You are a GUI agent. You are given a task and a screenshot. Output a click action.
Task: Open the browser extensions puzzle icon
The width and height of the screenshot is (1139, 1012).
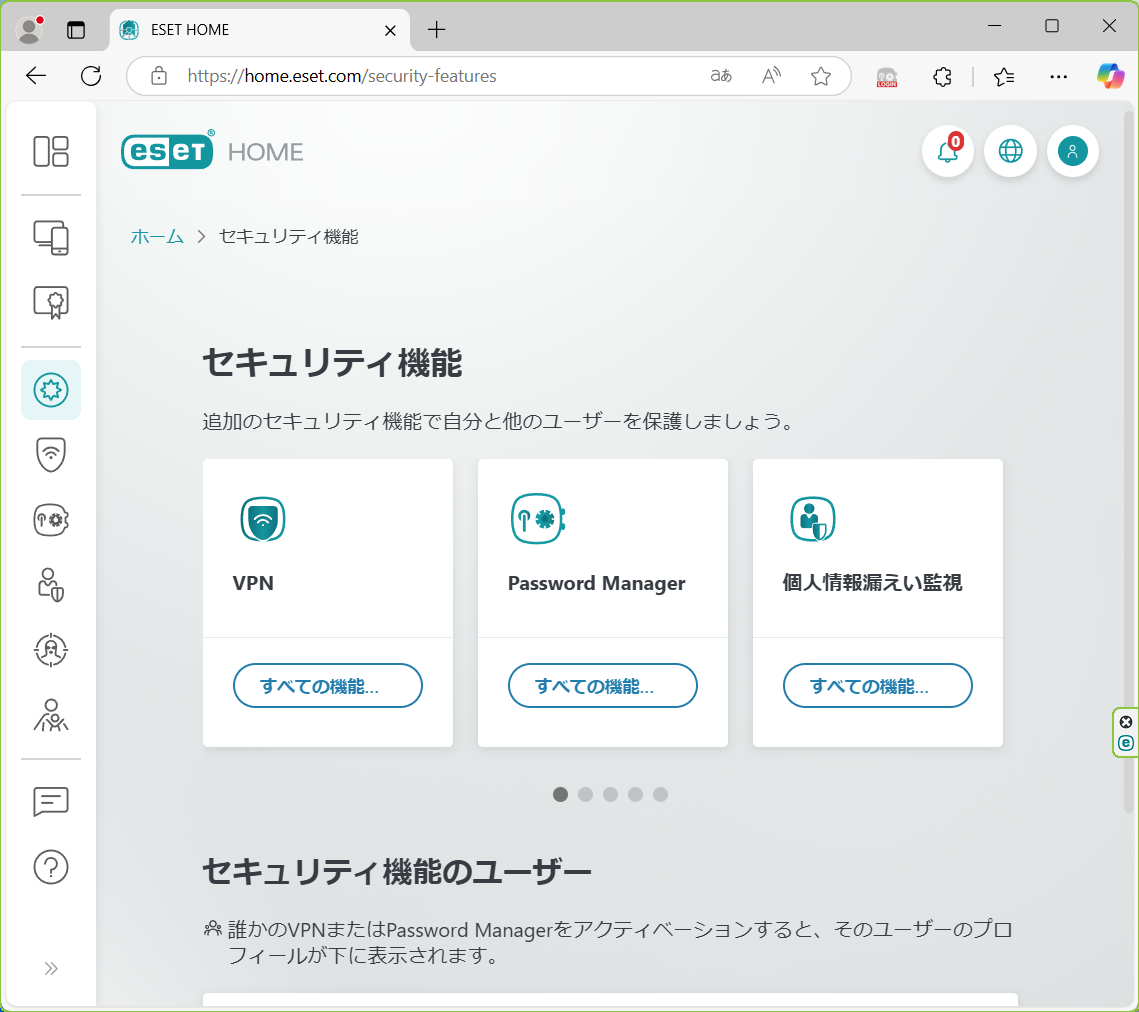tap(942, 76)
